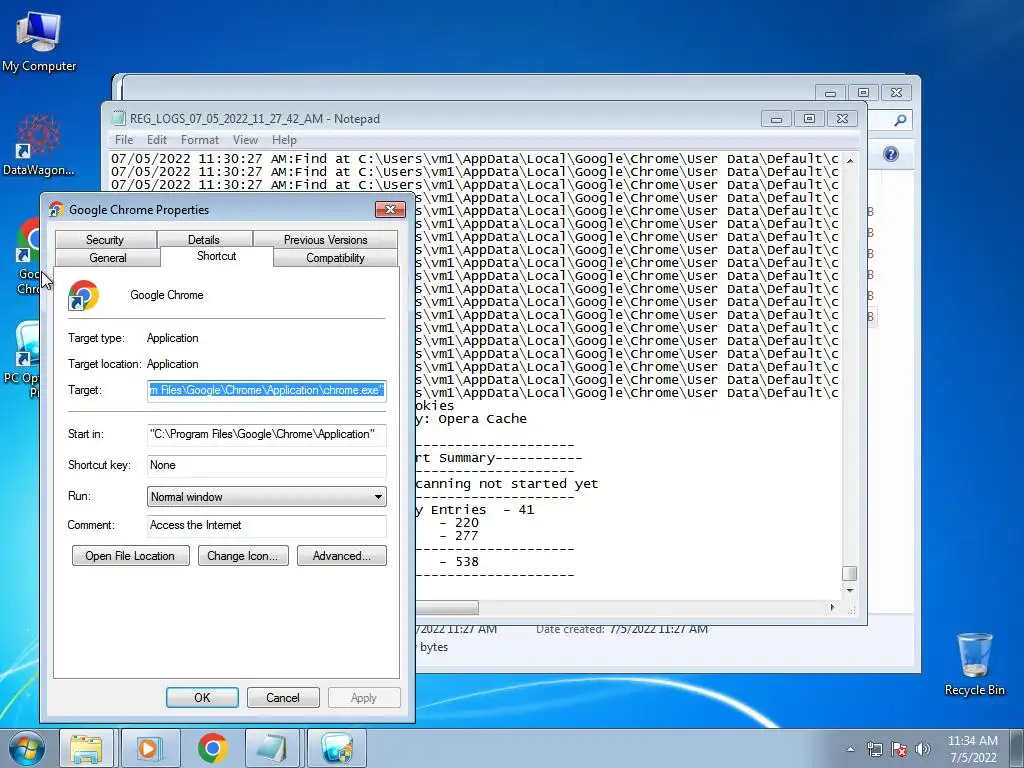
Task: Show hidden system tray icons
Action: pyautogui.click(x=850, y=749)
